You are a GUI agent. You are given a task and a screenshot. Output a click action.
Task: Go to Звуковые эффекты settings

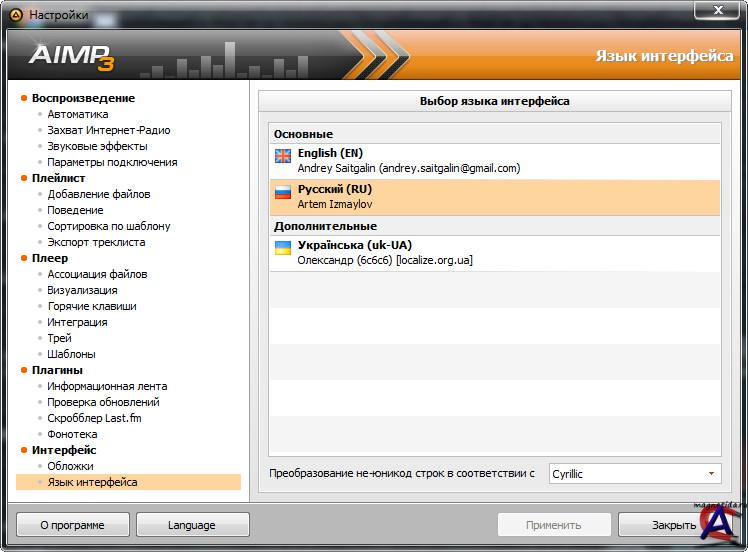tap(97, 146)
